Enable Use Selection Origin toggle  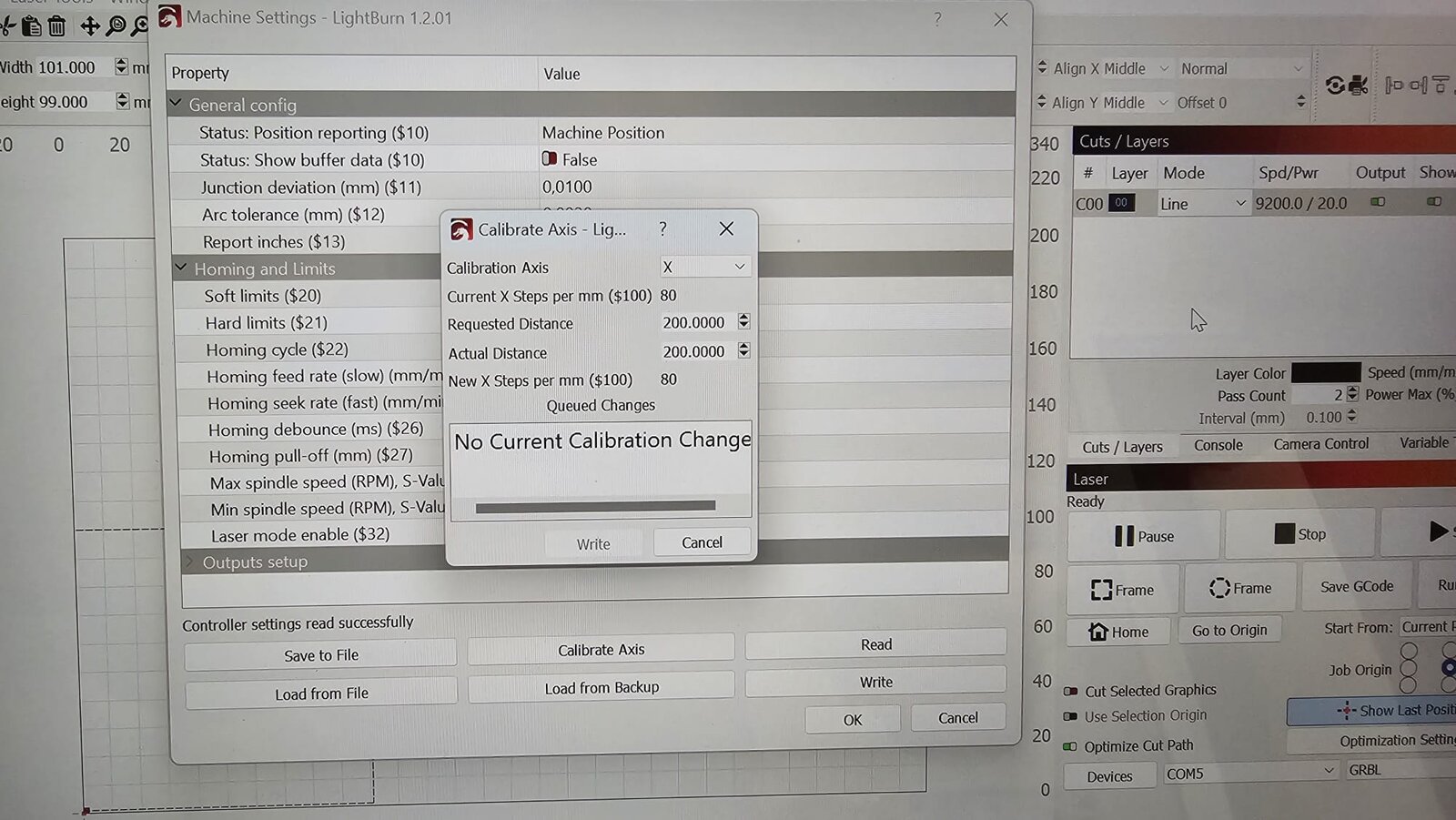[1070, 717]
